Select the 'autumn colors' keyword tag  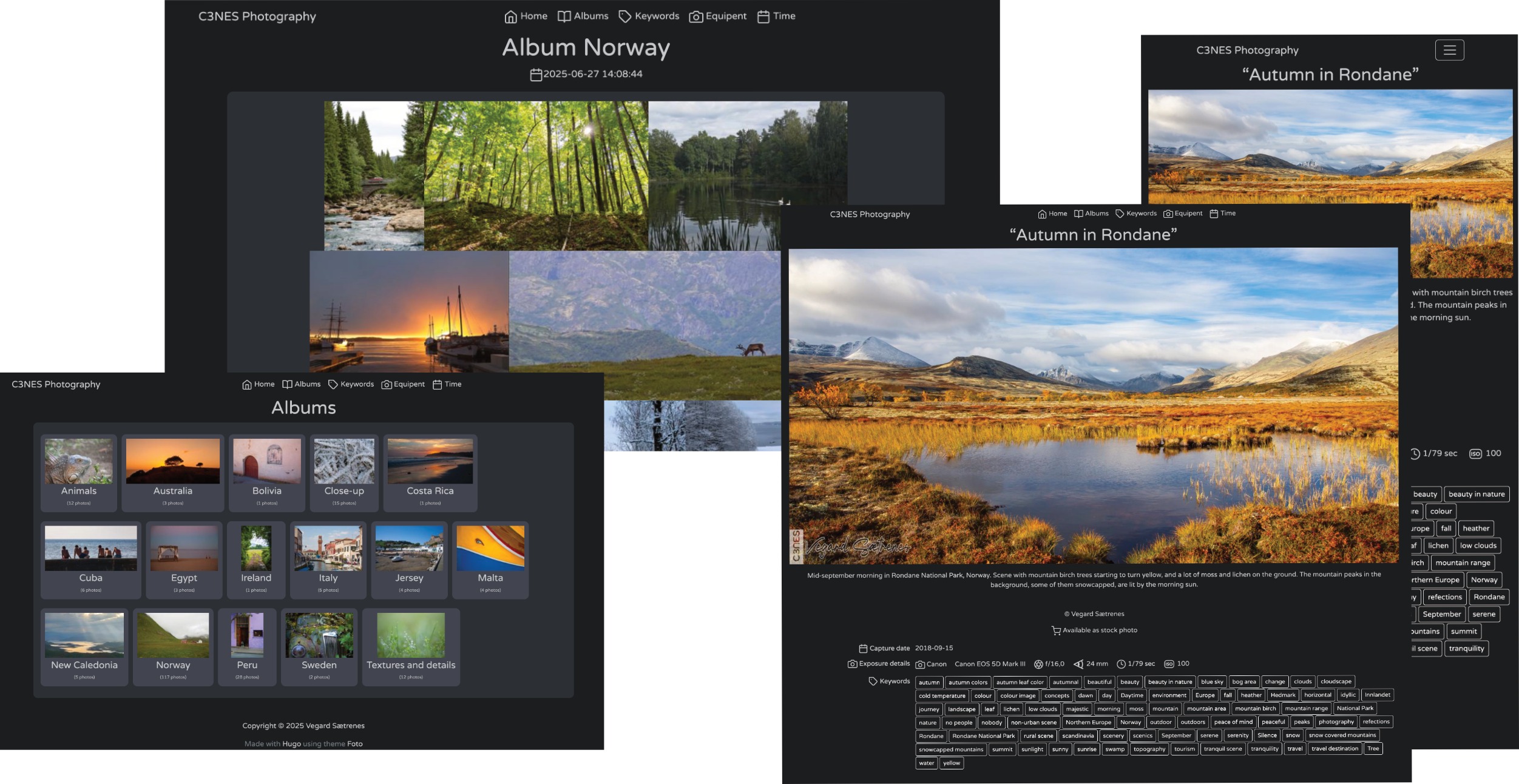968,683
